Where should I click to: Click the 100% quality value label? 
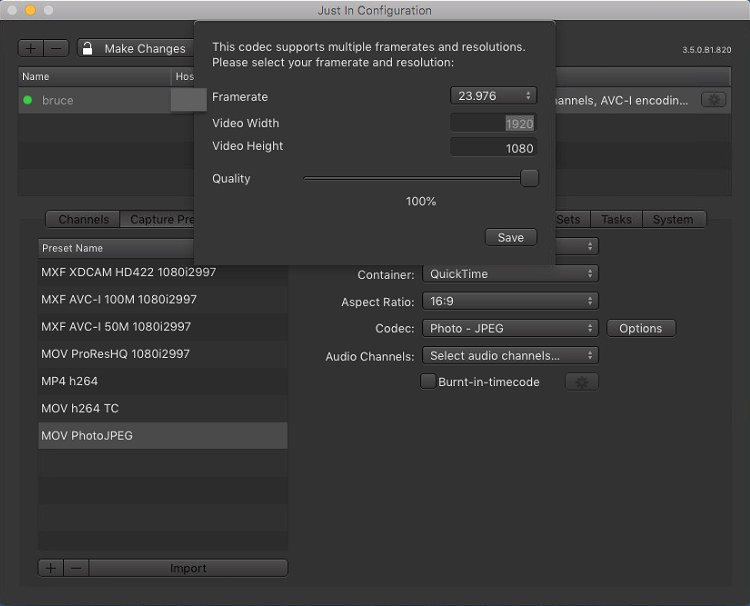[x=421, y=201]
